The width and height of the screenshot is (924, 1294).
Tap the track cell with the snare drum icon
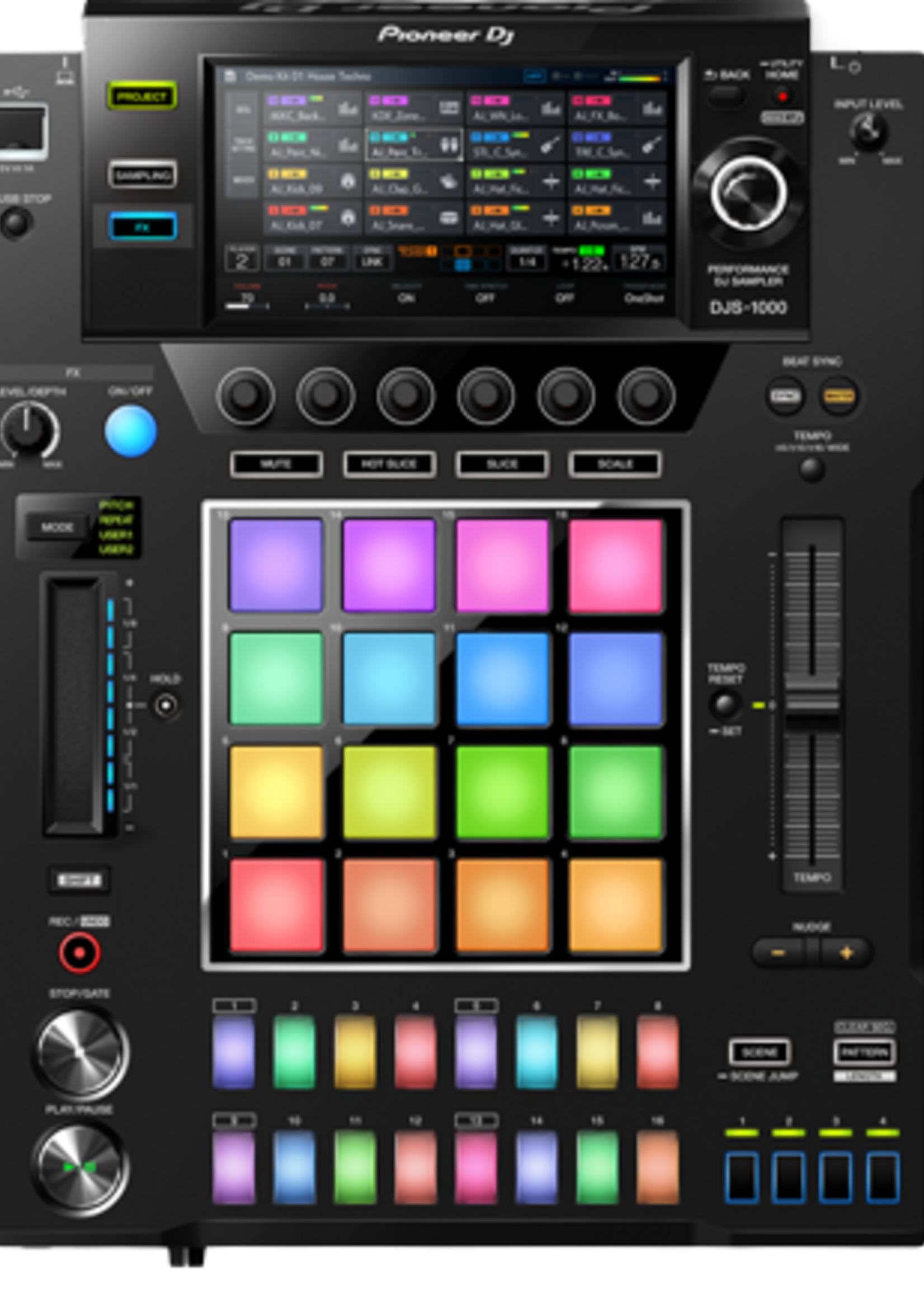click(x=414, y=218)
